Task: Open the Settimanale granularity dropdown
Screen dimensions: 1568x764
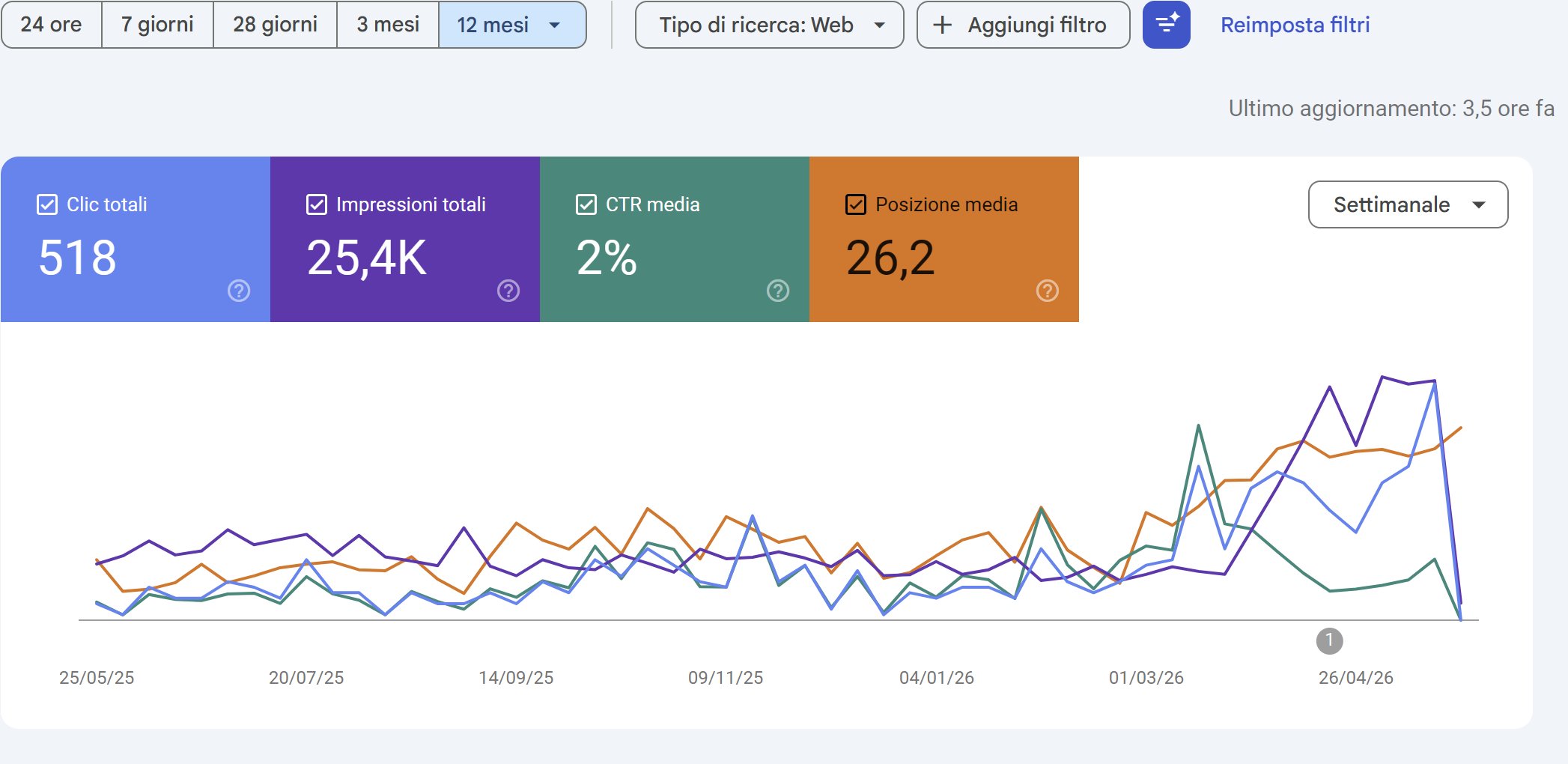Action: click(x=1408, y=204)
